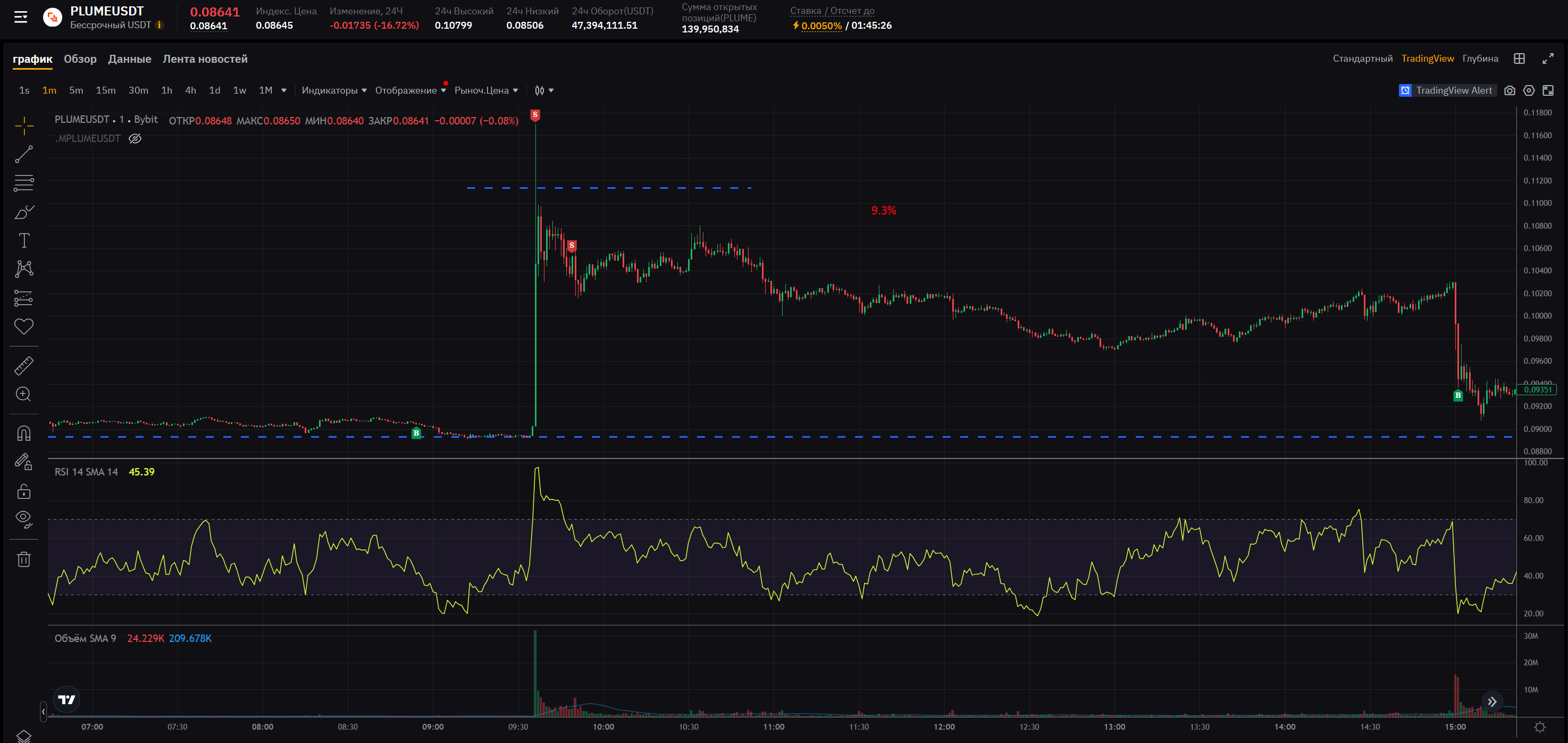Screen dimensions: 1568x743
Task: Expand the Отображение dropdown
Action: click(410, 91)
